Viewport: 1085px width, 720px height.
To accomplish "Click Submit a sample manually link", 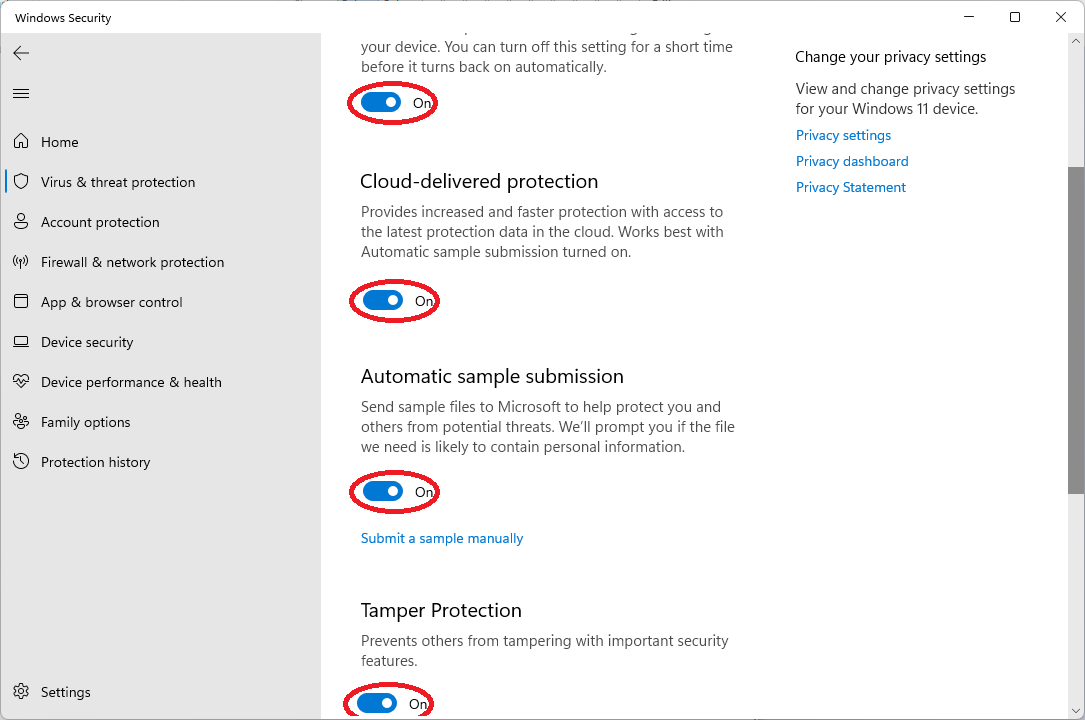I will pos(441,538).
